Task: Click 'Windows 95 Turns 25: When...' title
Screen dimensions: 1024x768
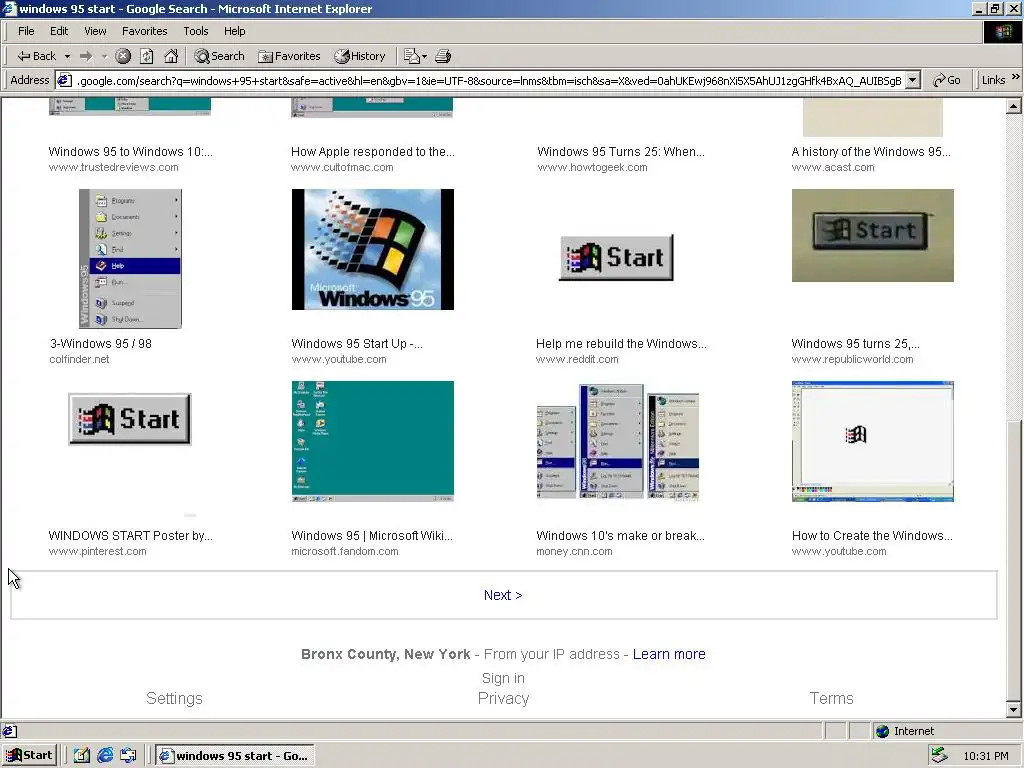Action: (621, 152)
